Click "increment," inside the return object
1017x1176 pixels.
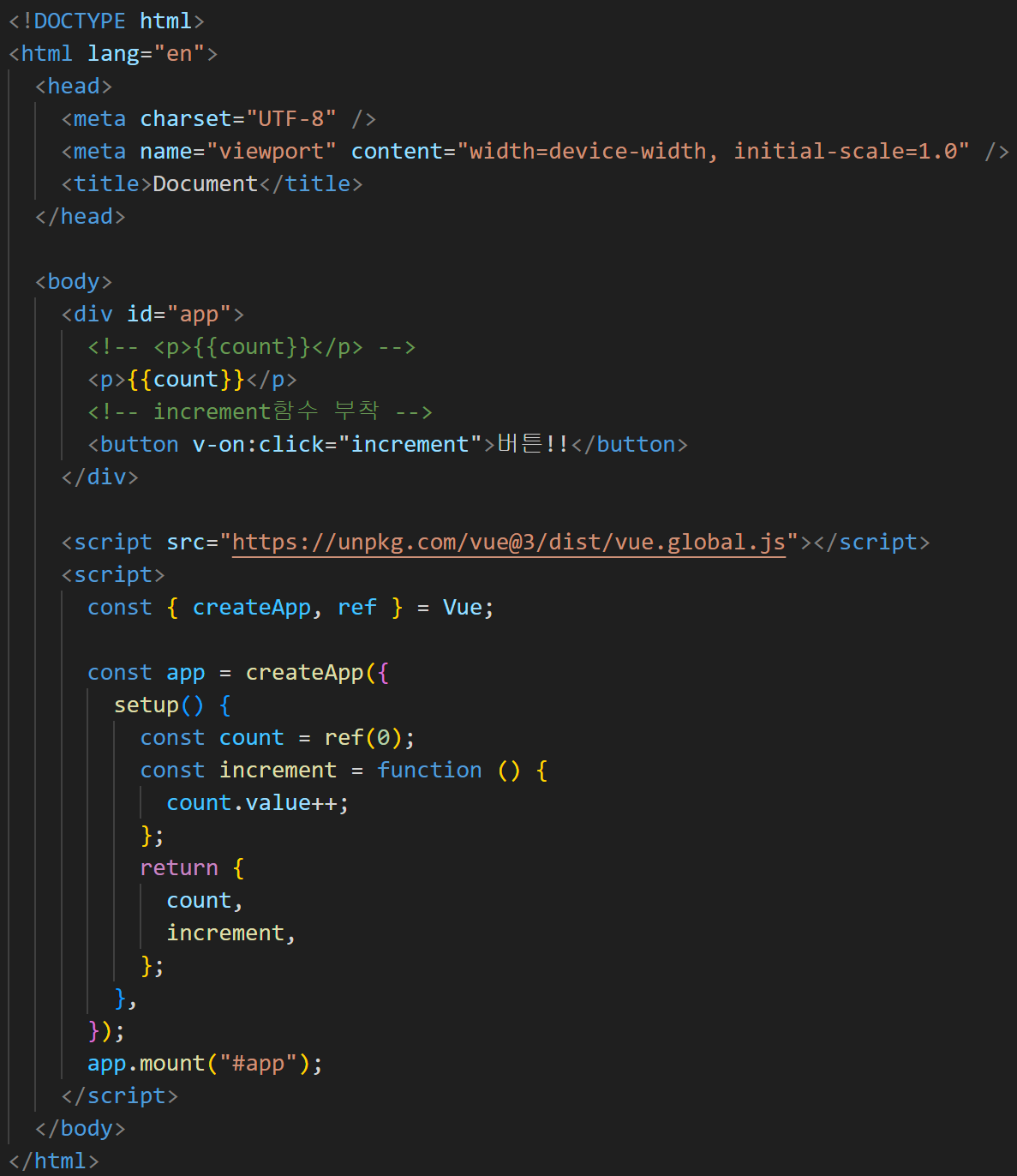(x=231, y=933)
